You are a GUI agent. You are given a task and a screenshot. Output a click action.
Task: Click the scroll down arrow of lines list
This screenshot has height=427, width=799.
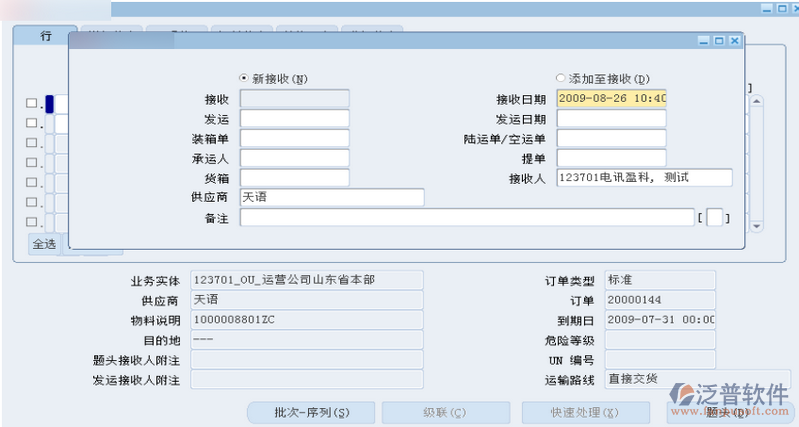point(757,227)
